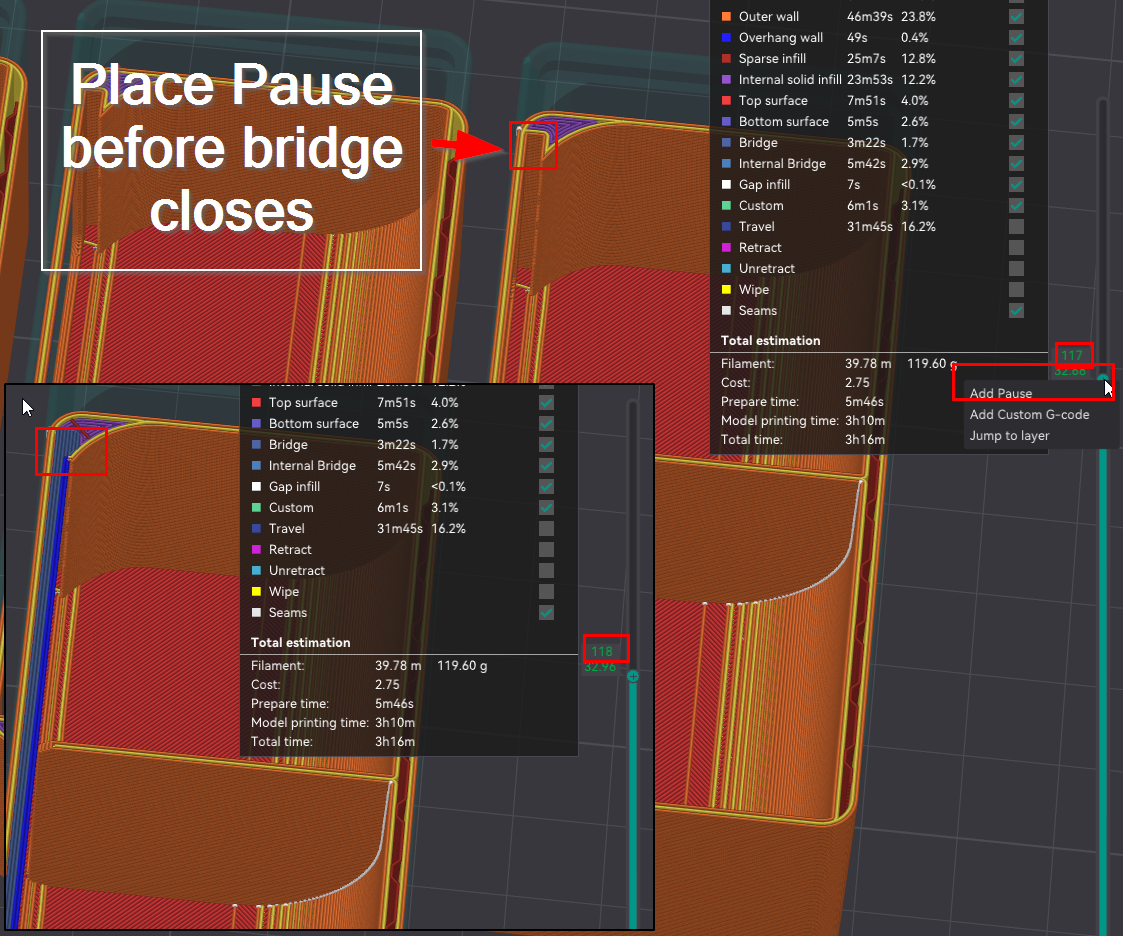Viewport: 1123px width, 936px height.
Task: Click layer number 117 label
Action: 1071,355
